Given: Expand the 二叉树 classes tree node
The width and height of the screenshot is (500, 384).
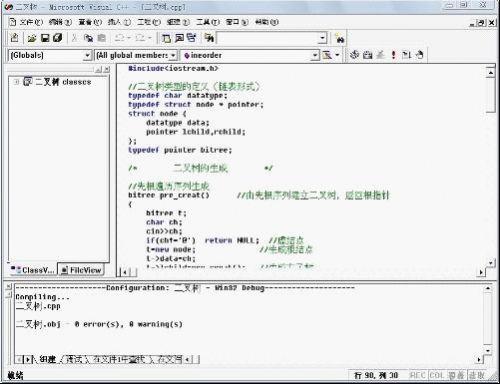Looking at the screenshot, I should pyautogui.click(x=16, y=82).
